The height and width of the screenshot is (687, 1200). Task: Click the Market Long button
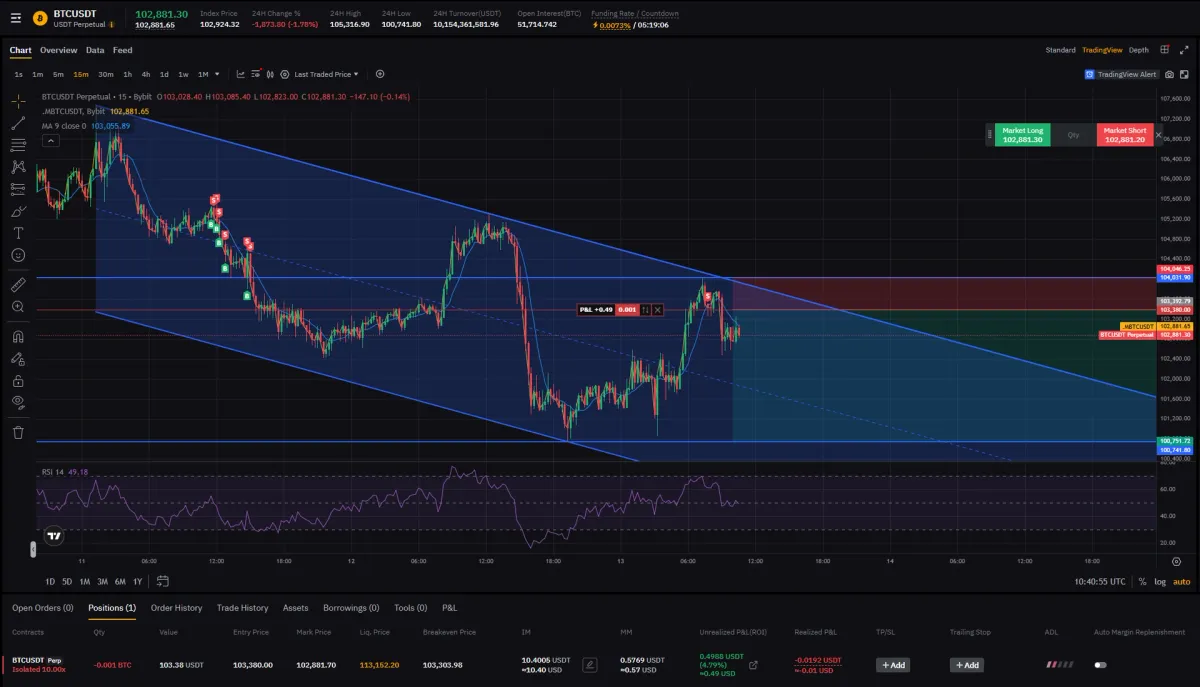pos(1022,135)
